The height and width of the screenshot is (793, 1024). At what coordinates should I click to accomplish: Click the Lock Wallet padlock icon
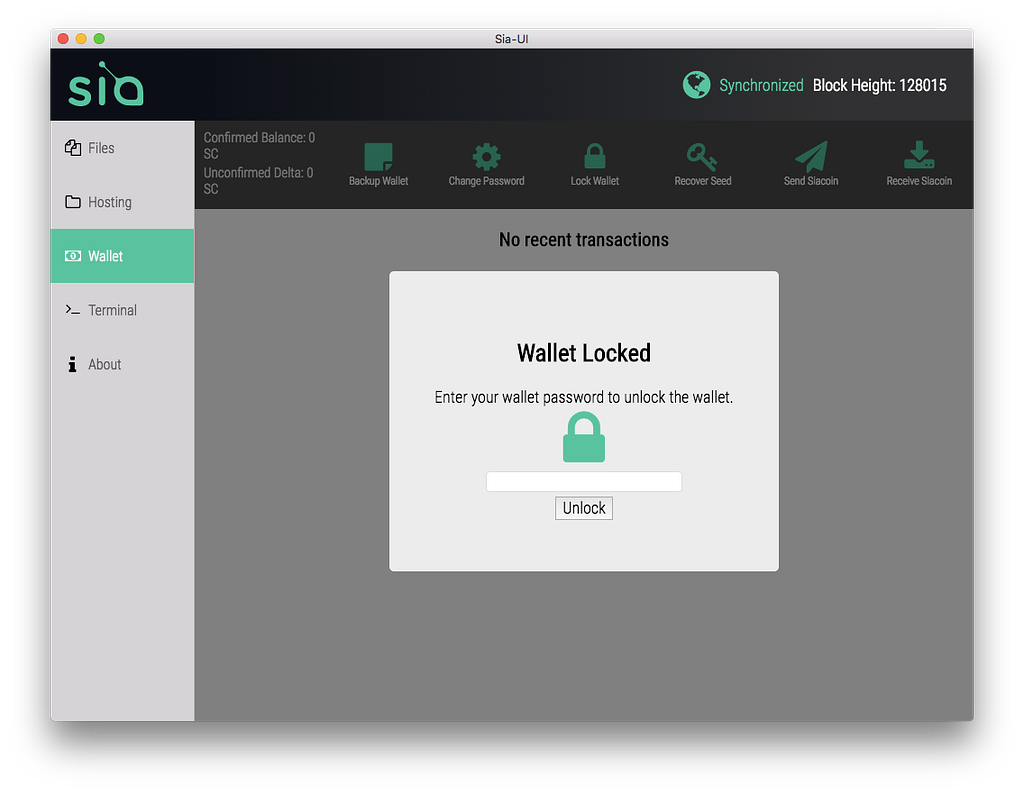point(594,156)
